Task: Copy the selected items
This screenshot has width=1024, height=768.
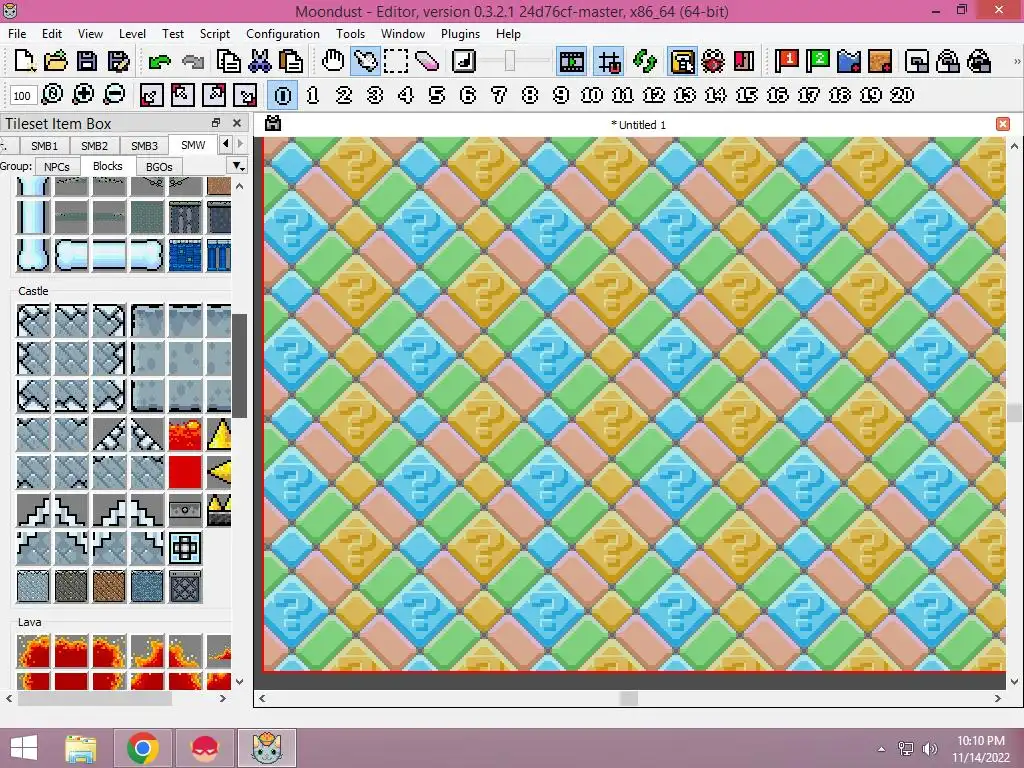Action: coord(229,61)
